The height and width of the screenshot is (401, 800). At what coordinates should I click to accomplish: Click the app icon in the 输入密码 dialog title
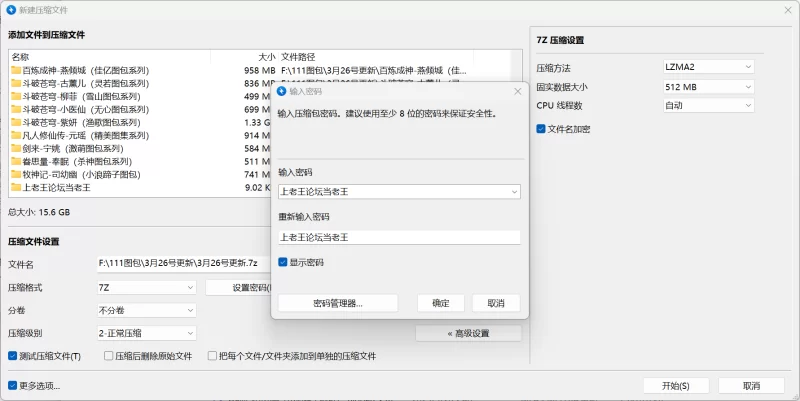(282, 91)
